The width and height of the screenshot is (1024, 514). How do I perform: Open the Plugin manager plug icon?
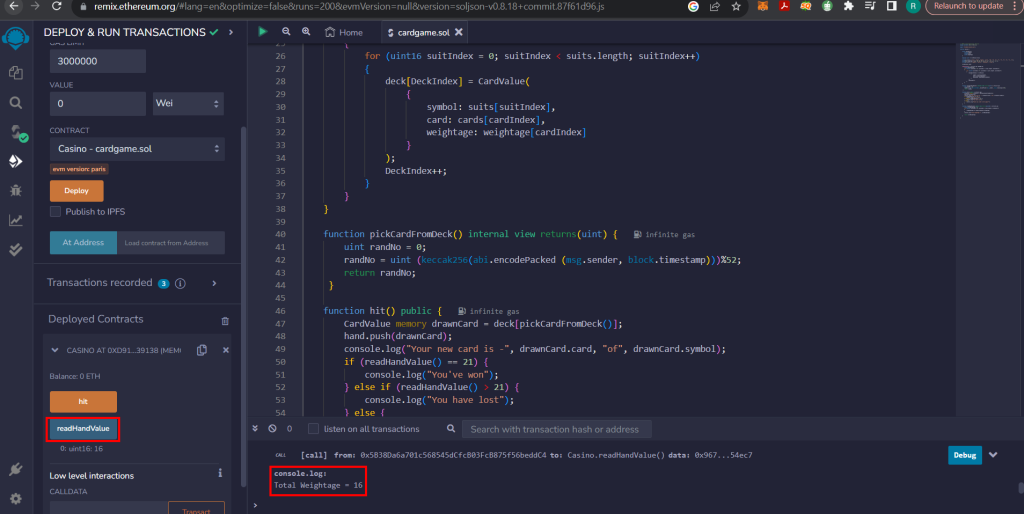click(x=16, y=469)
